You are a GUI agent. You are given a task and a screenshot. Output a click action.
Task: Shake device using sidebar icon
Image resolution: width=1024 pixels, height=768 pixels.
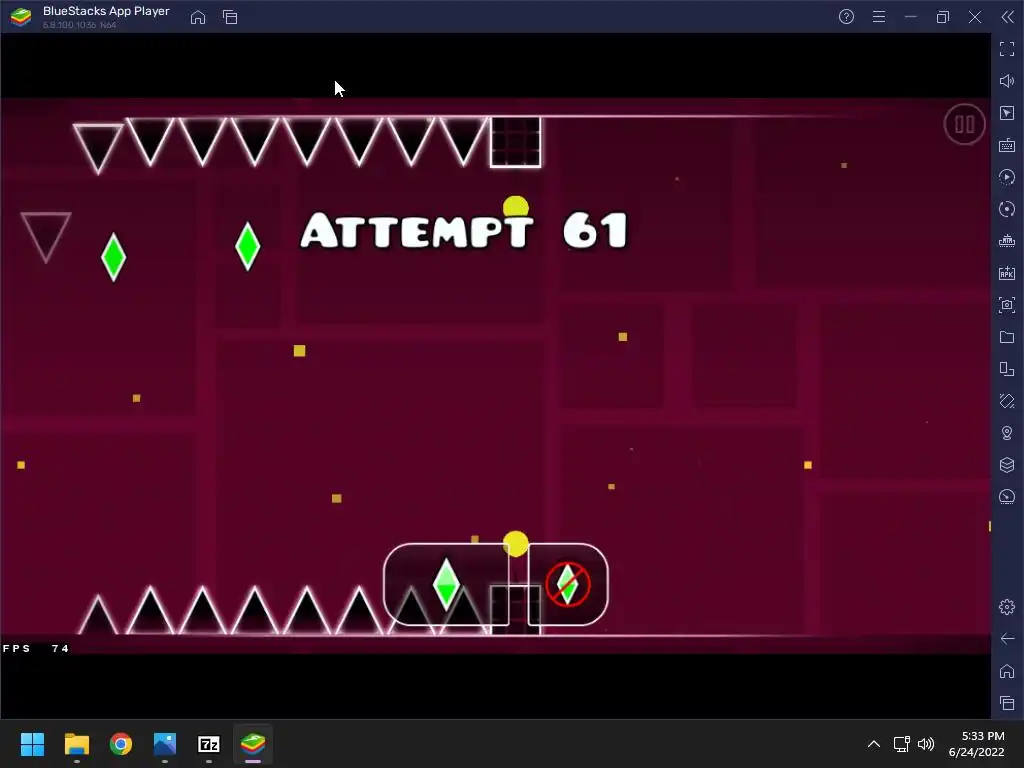point(1007,401)
